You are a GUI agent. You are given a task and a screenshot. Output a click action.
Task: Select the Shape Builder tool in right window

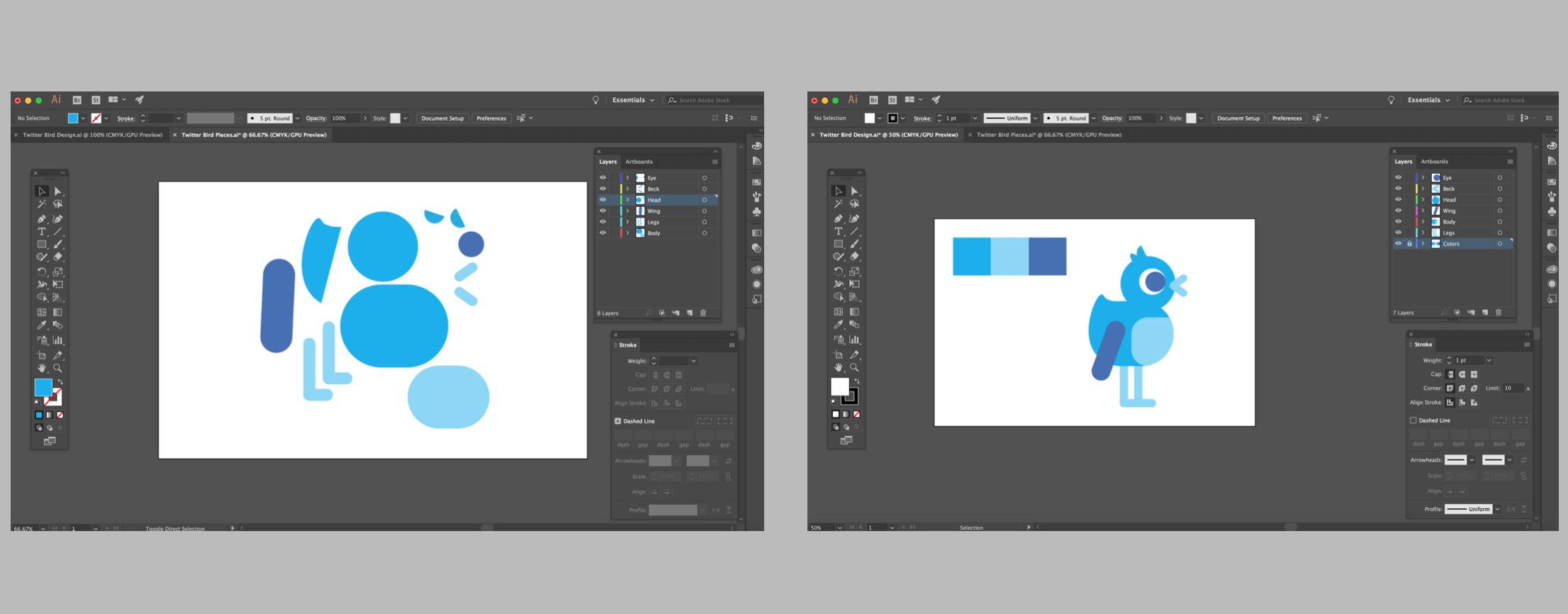point(839,297)
